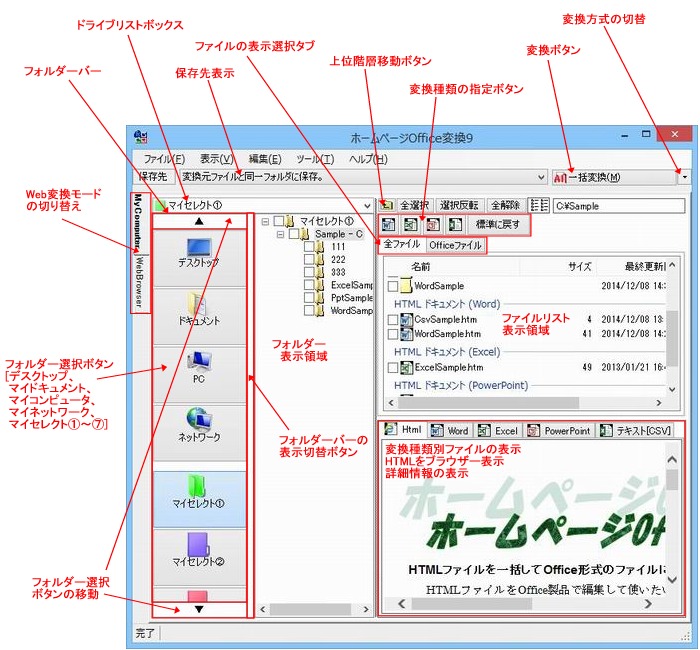Check the 333 folder checkbox
Image resolution: width=700 pixels, height=650 pixels.
click(x=309, y=272)
